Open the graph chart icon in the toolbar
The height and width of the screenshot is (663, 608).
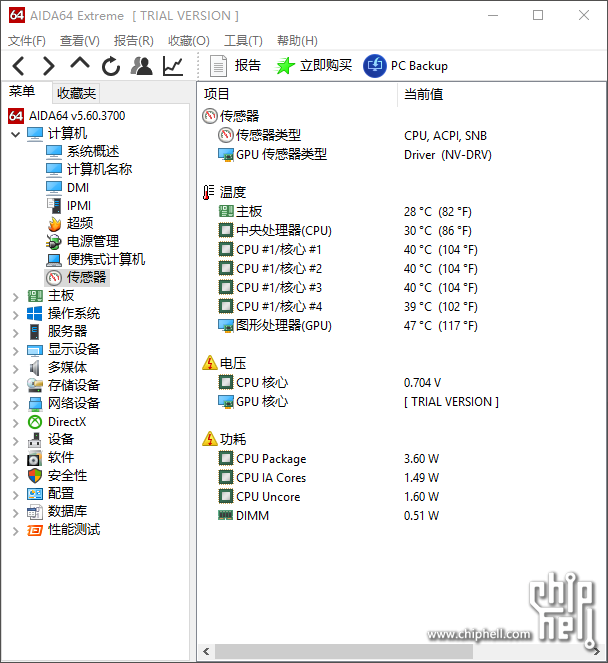point(173,66)
